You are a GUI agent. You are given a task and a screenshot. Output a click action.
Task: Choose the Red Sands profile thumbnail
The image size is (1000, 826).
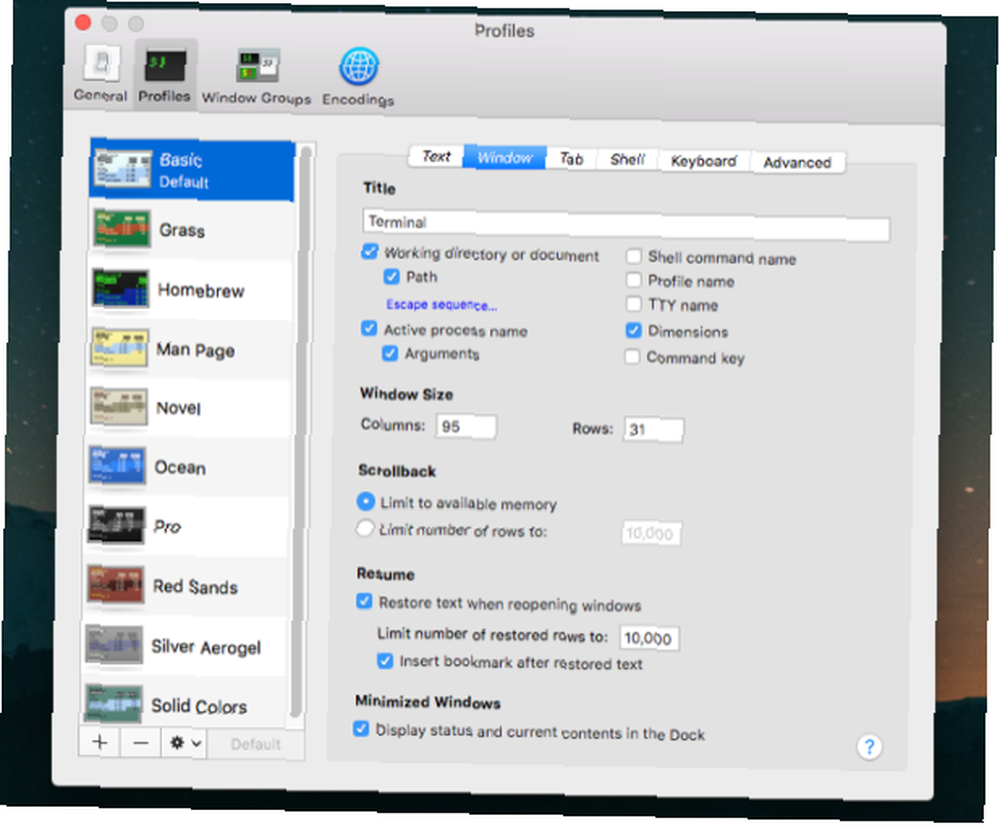[x=115, y=585]
